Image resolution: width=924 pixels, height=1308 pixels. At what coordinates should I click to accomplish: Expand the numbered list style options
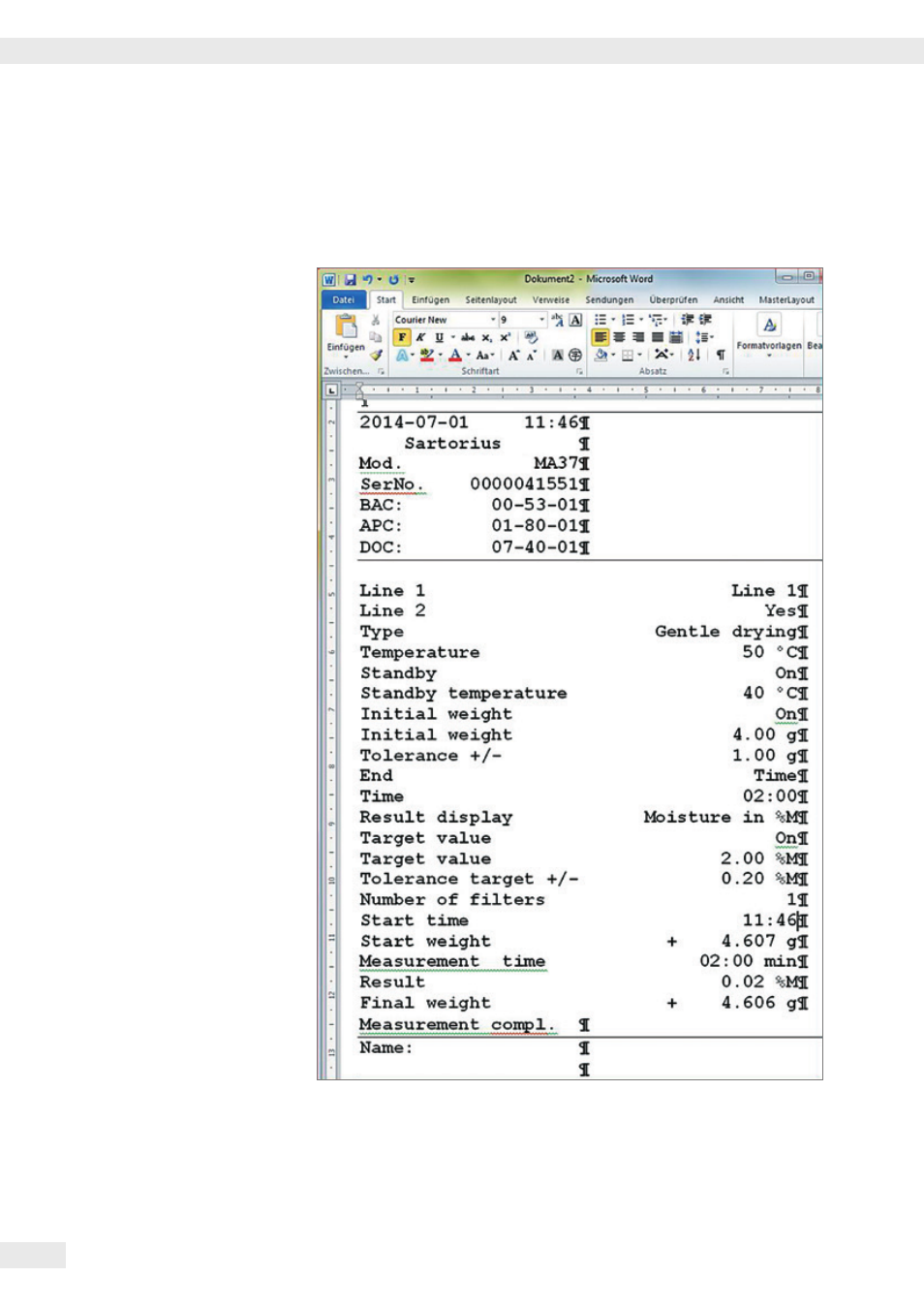click(x=640, y=320)
